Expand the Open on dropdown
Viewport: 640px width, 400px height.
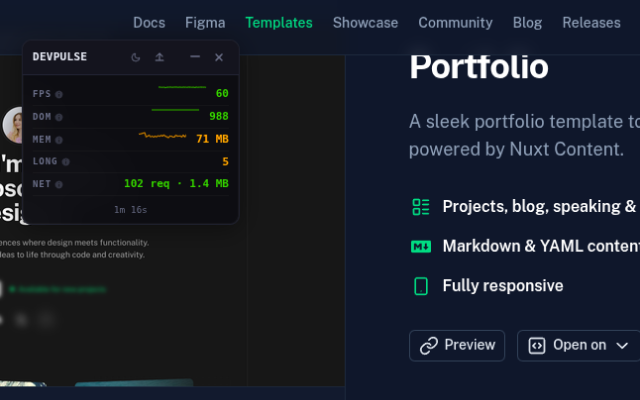578,345
